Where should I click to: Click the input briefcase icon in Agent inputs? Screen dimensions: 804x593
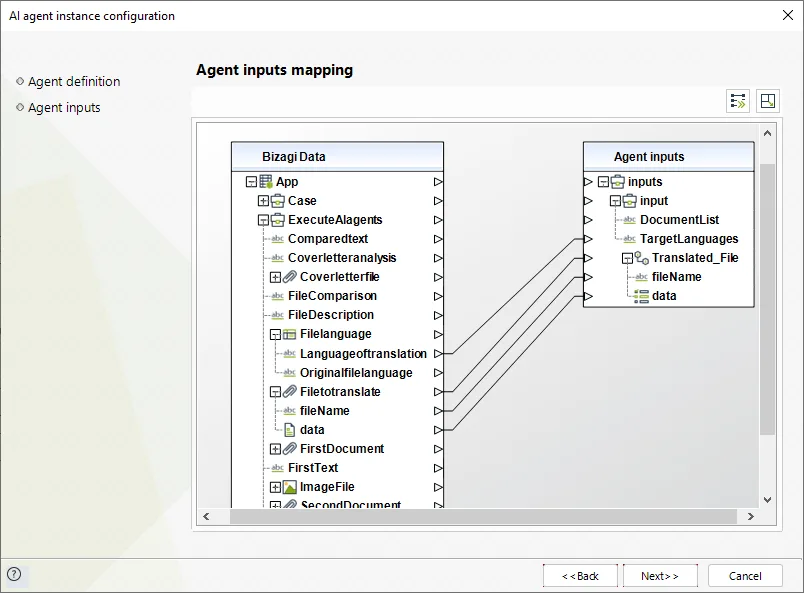tap(630, 201)
